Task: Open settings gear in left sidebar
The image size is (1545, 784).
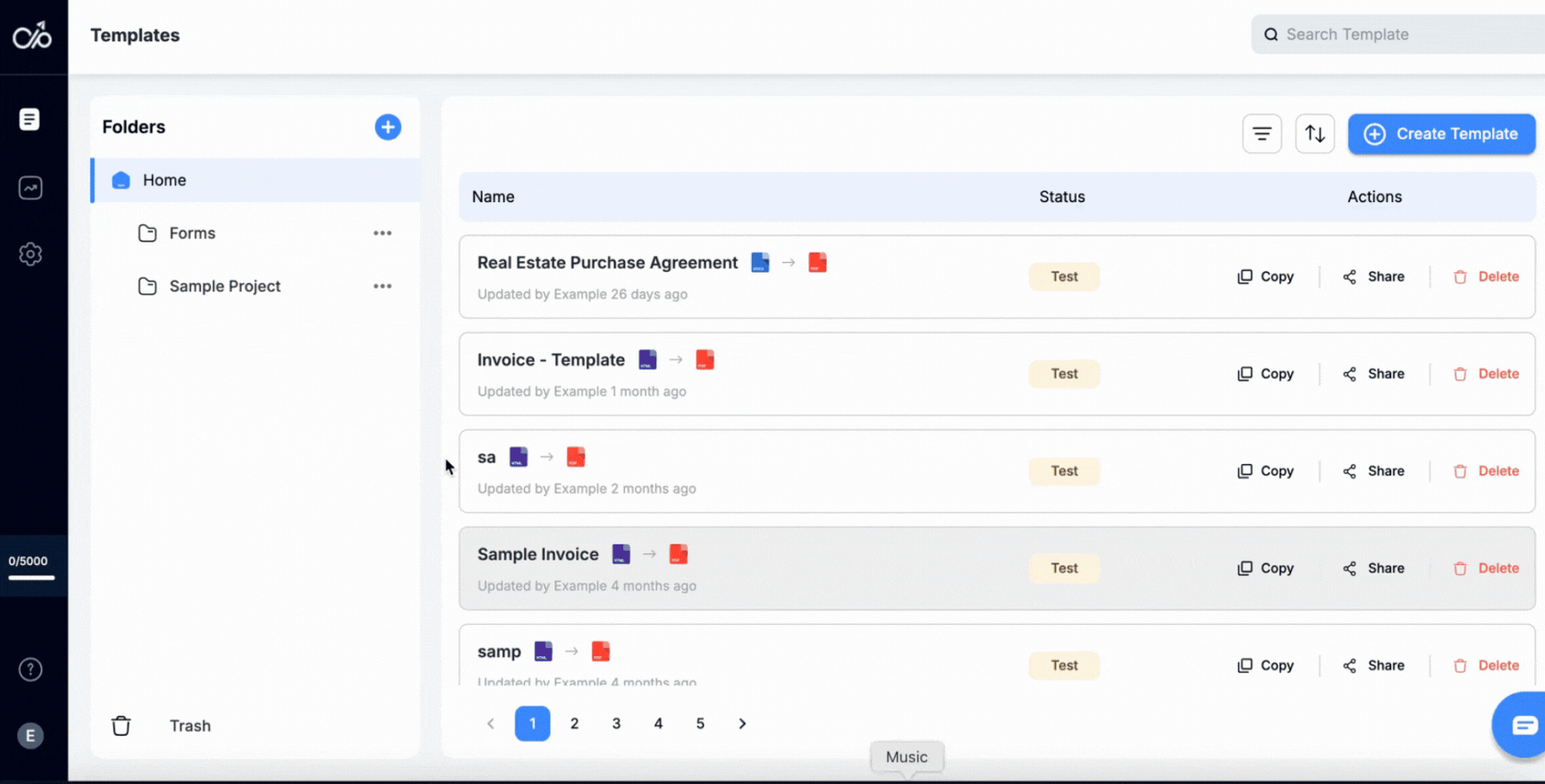Action: tap(30, 254)
